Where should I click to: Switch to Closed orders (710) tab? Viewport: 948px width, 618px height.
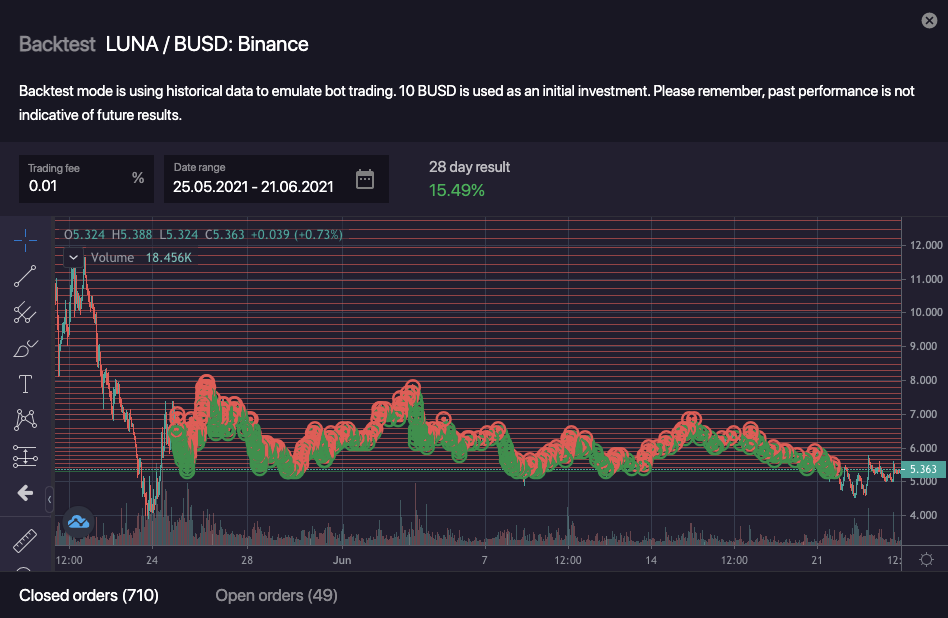click(x=89, y=596)
